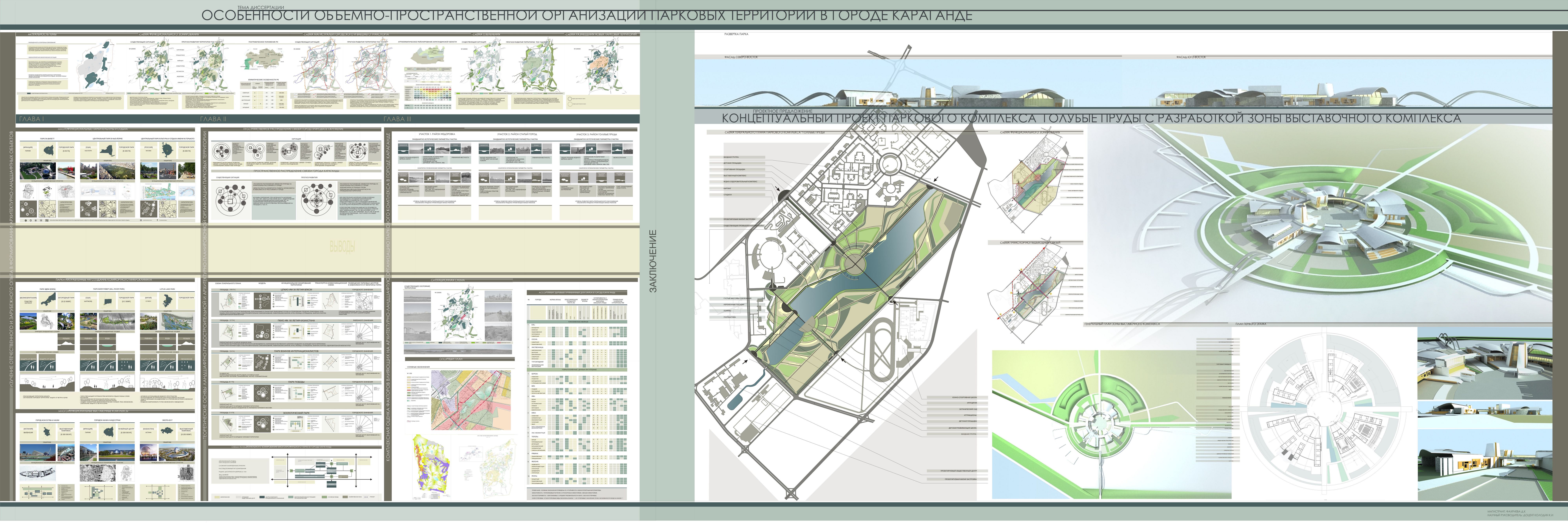The image size is (1568, 523).
Task: Click the 'РАЗВЕРТКА ПАРКА' label
Action: pyautogui.click(x=737, y=34)
